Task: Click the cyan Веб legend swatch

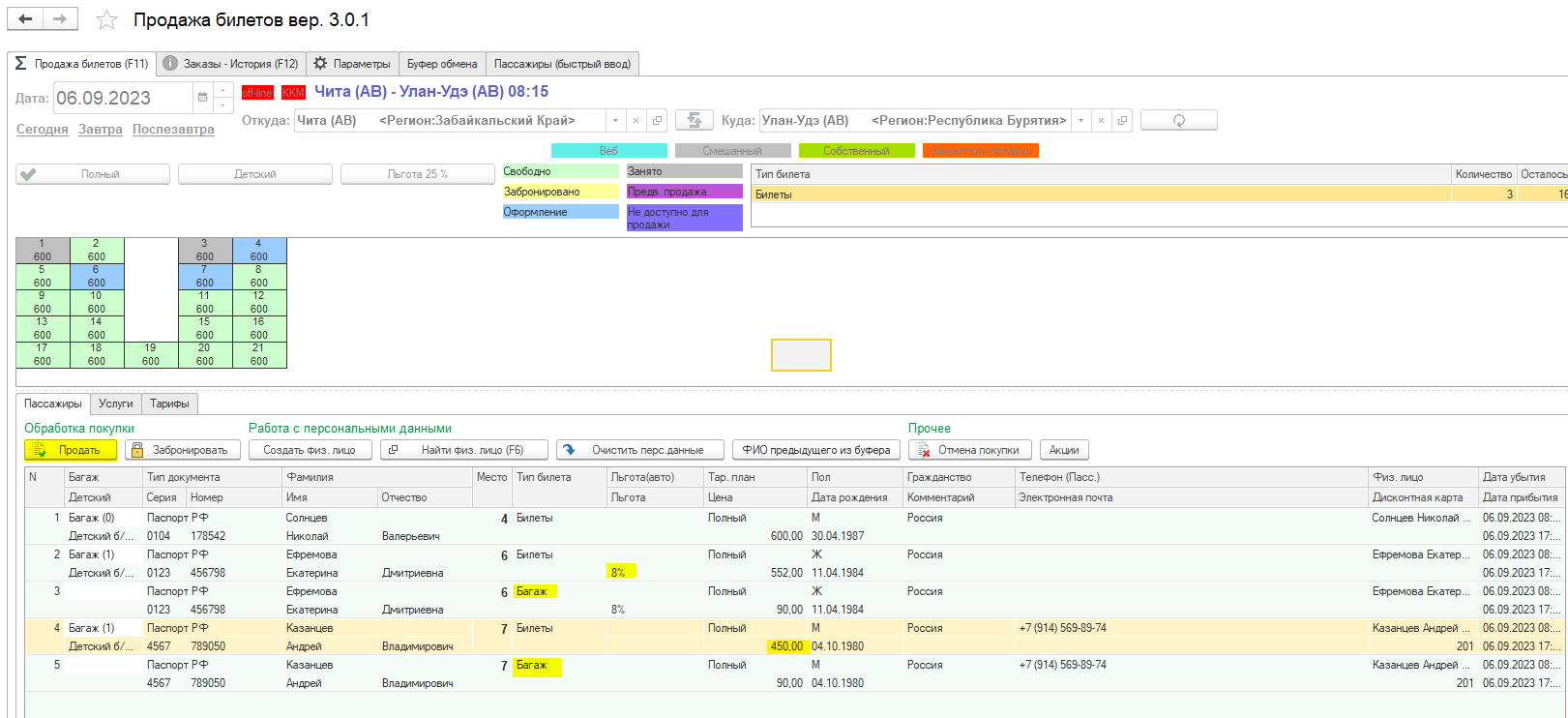Action: 608,151
